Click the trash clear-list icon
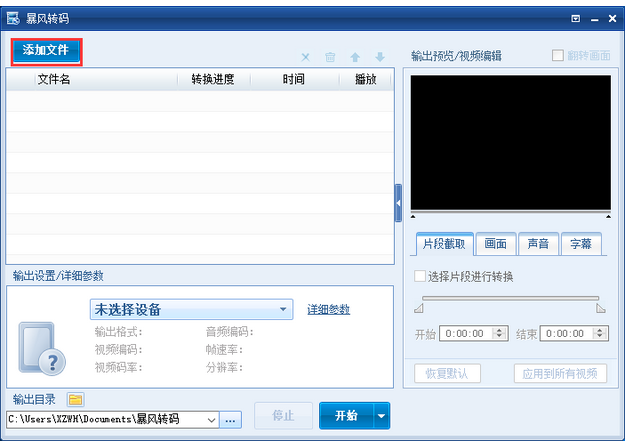Screen dimensions: 625x441 (x=330, y=57)
